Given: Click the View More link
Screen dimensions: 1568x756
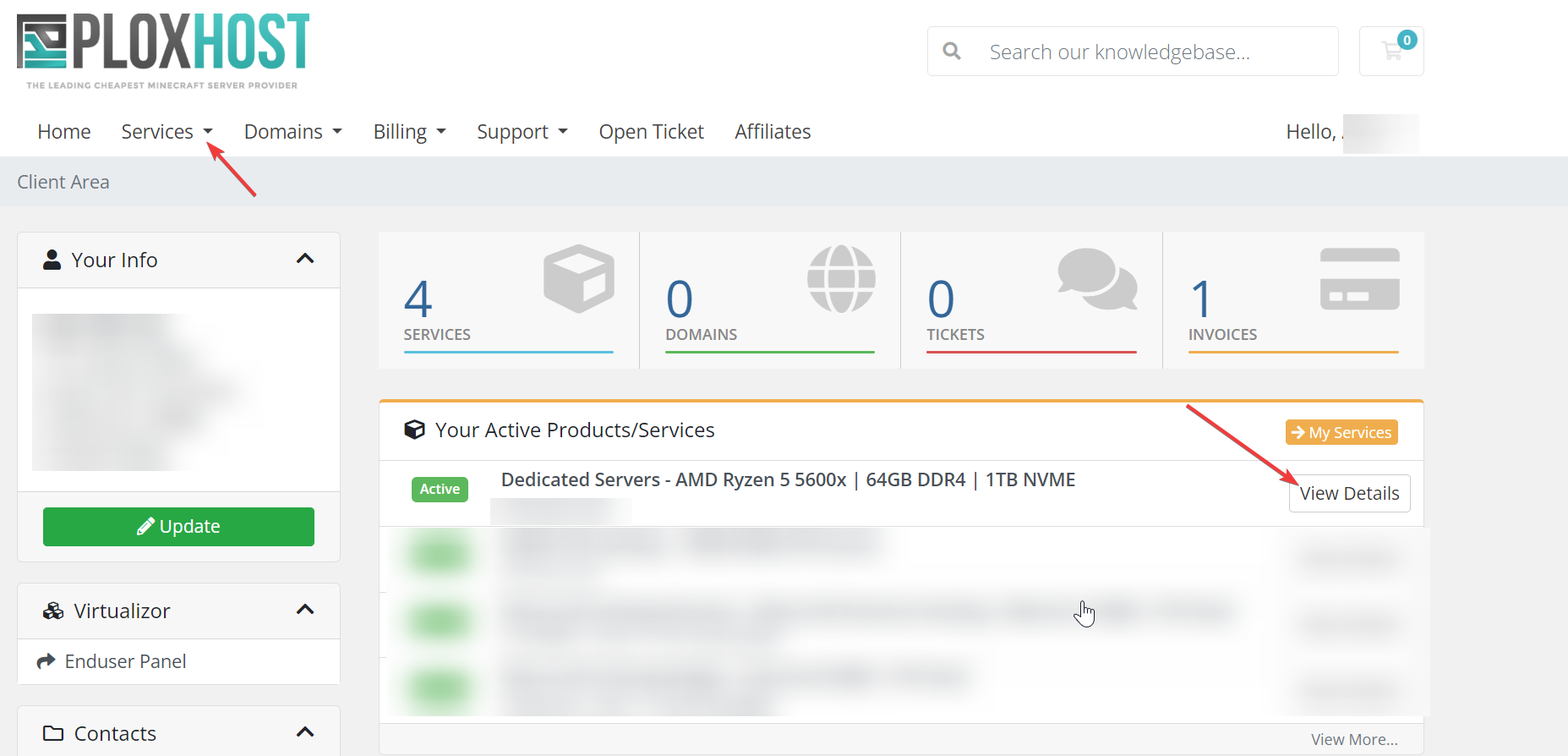Looking at the screenshot, I should pyautogui.click(x=1354, y=739).
